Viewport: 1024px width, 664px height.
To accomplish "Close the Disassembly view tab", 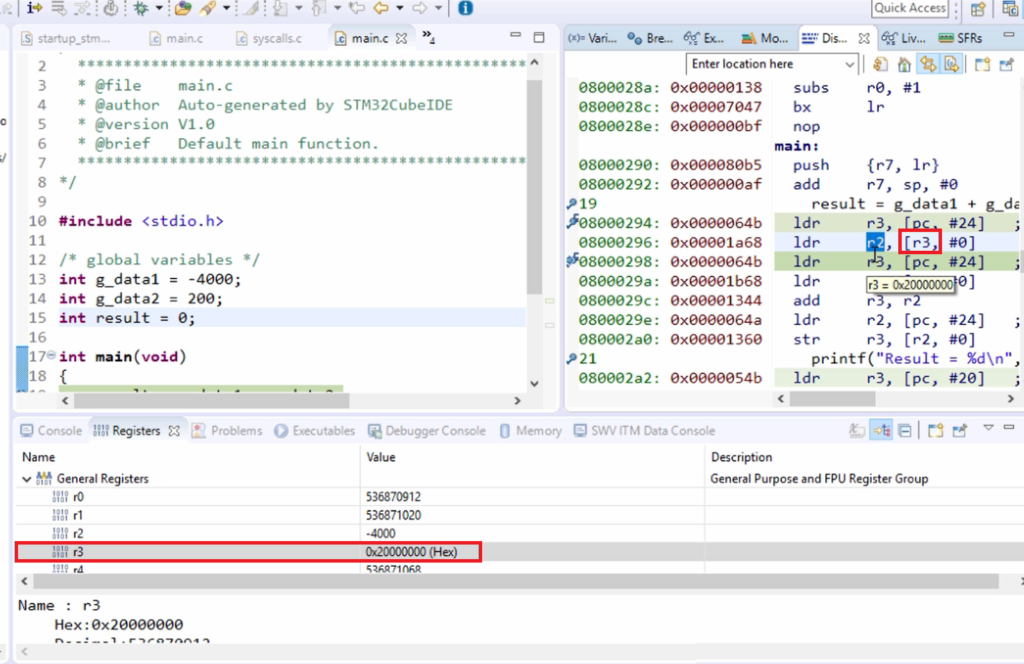I will coord(864,39).
